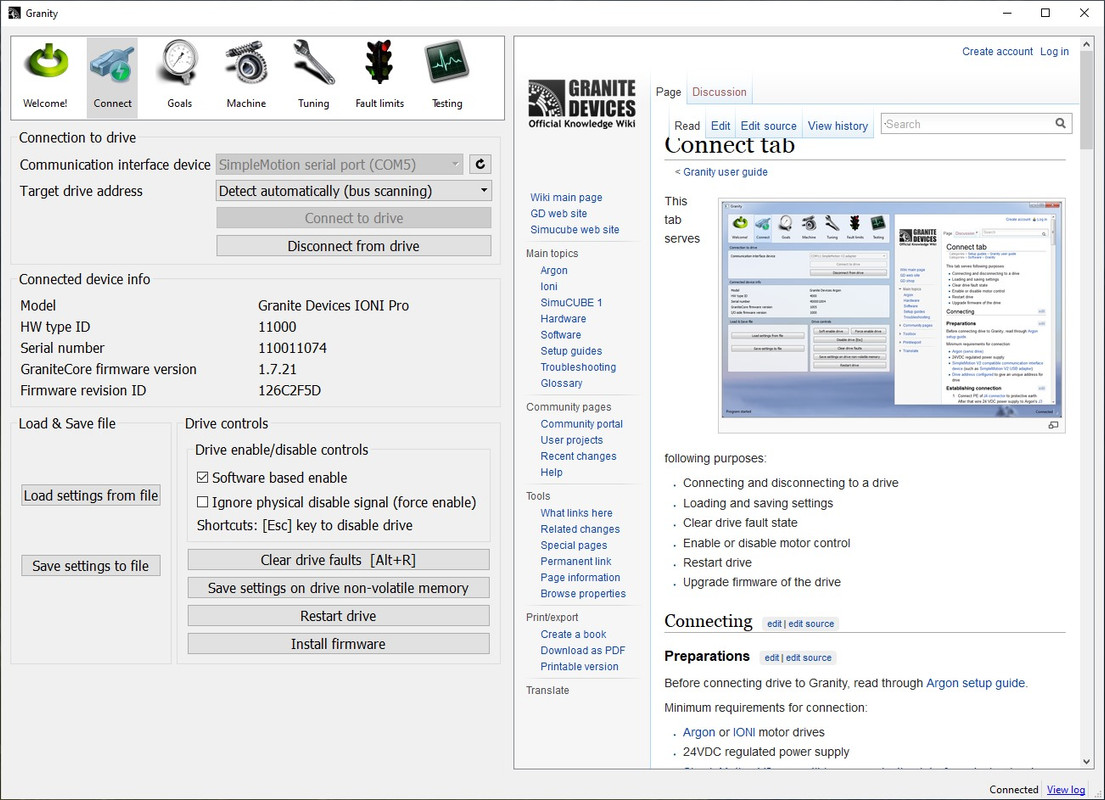Open the Granity user guide link
Viewport: 1105px width, 800px height.
pos(725,172)
